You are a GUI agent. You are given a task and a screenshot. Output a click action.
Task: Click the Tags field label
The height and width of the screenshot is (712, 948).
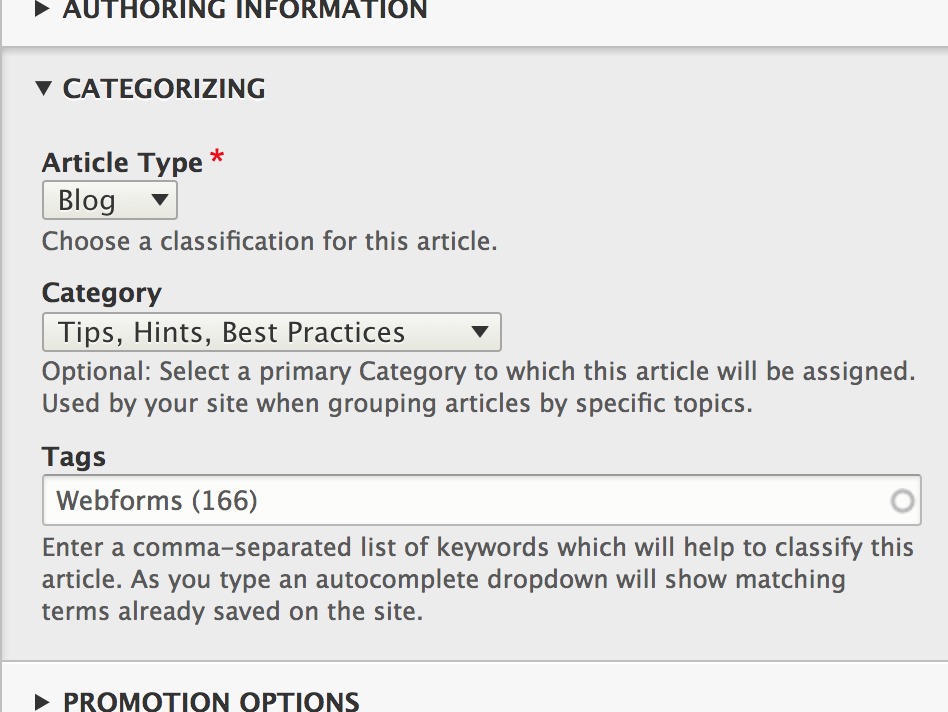tap(74, 457)
